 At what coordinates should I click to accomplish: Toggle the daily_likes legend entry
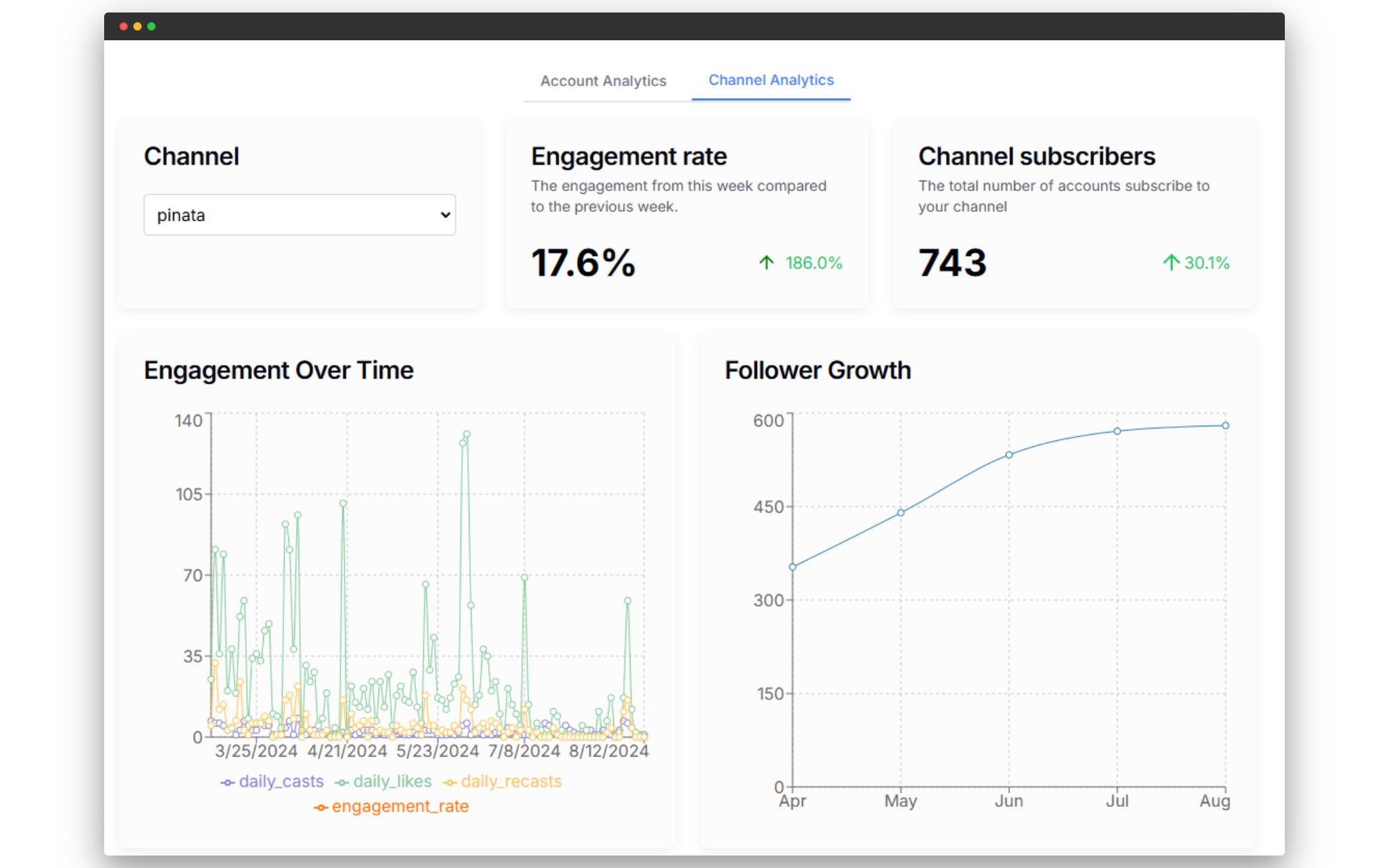coord(383,781)
